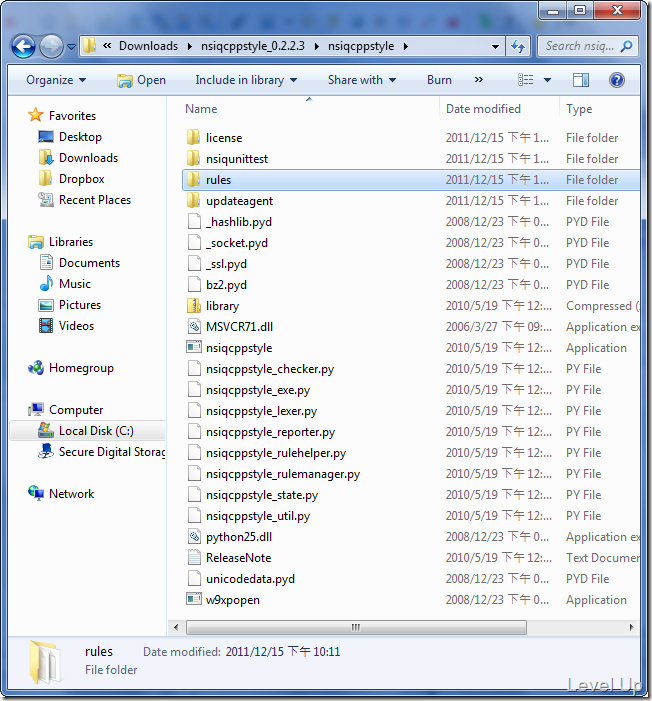
Task: Open the Share with menu
Action: [362, 80]
